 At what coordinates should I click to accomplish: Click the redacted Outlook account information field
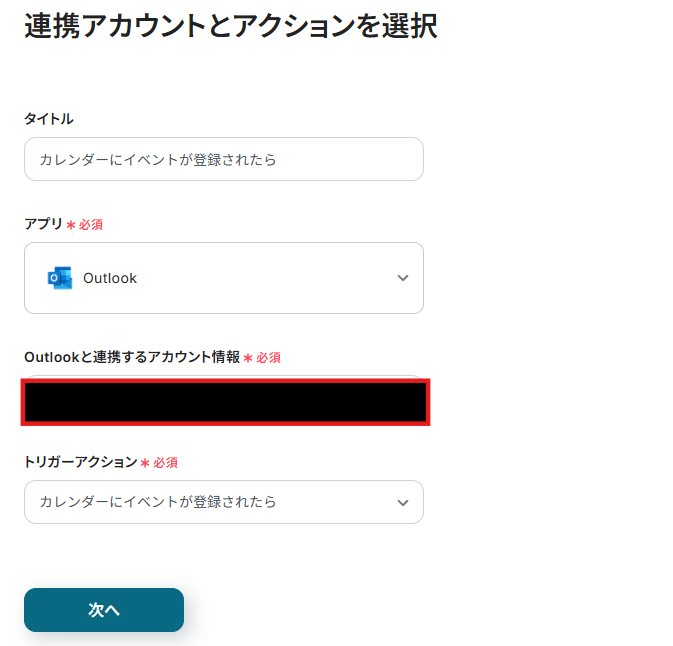[x=226, y=402]
